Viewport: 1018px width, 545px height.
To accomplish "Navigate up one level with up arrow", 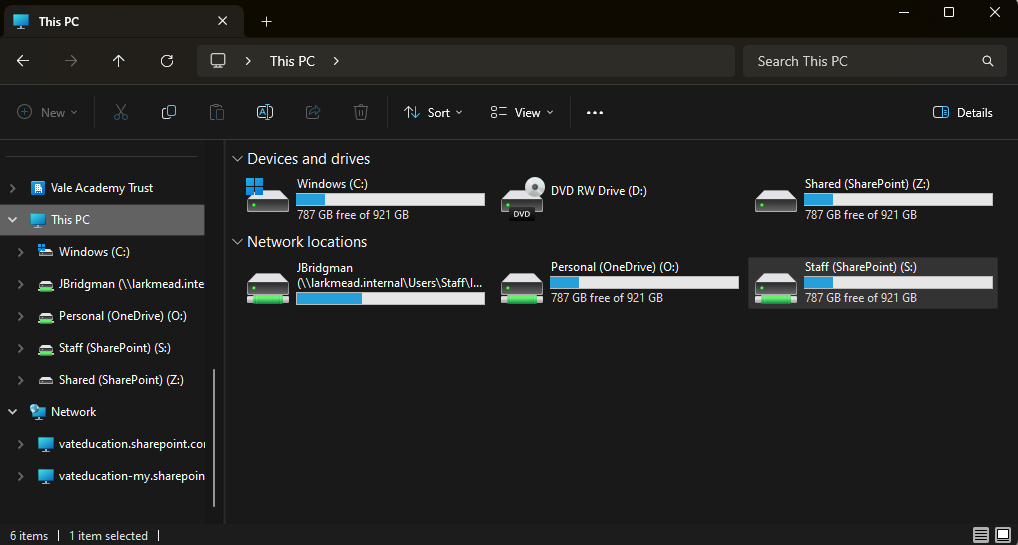I will click(x=118, y=61).
